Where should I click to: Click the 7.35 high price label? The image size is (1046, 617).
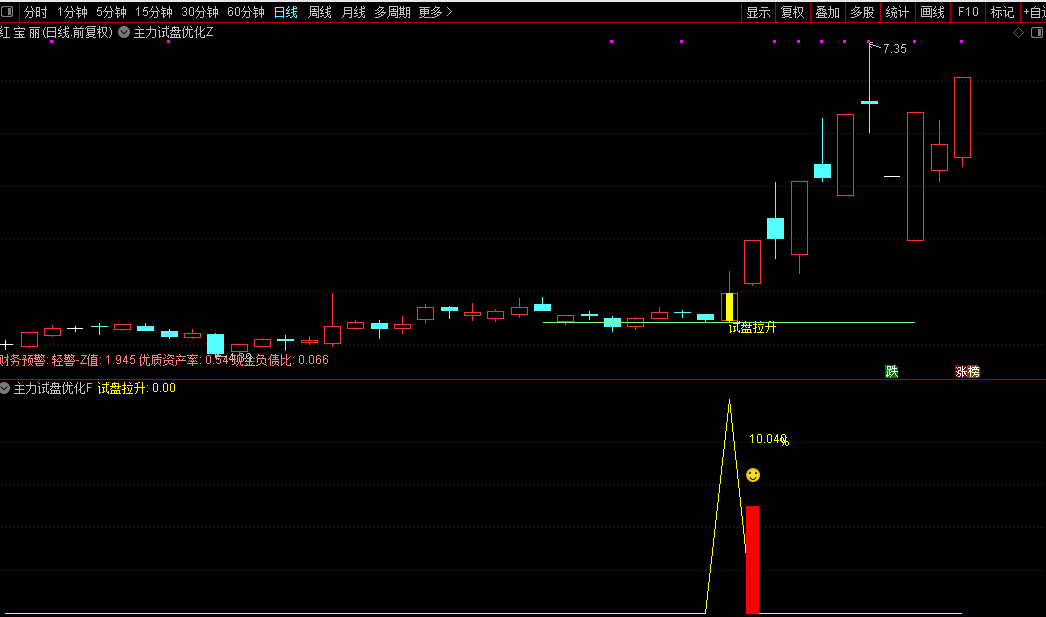(x=895, y=49)
